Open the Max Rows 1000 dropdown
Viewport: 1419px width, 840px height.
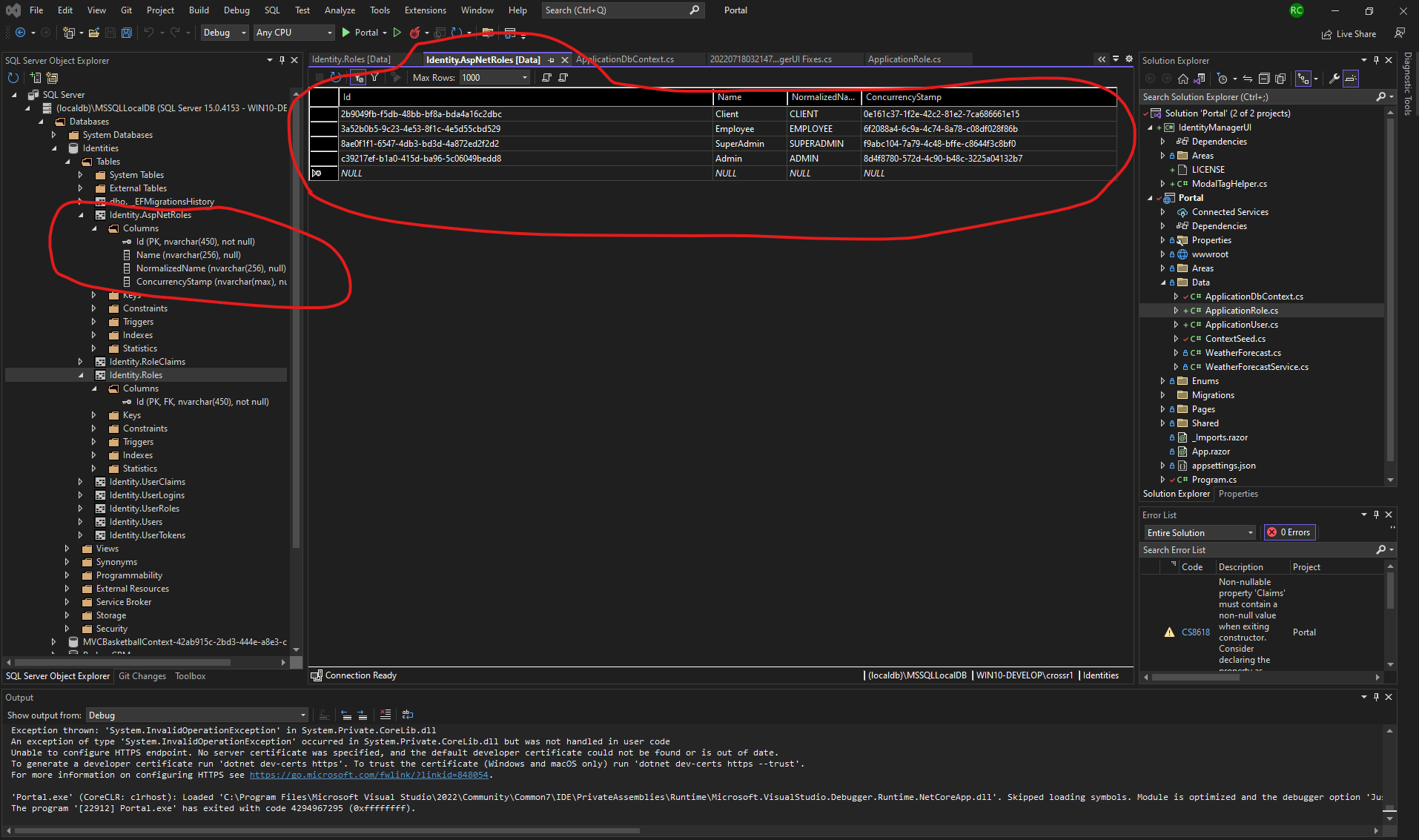pyautogui.click(x=494, y=77)
